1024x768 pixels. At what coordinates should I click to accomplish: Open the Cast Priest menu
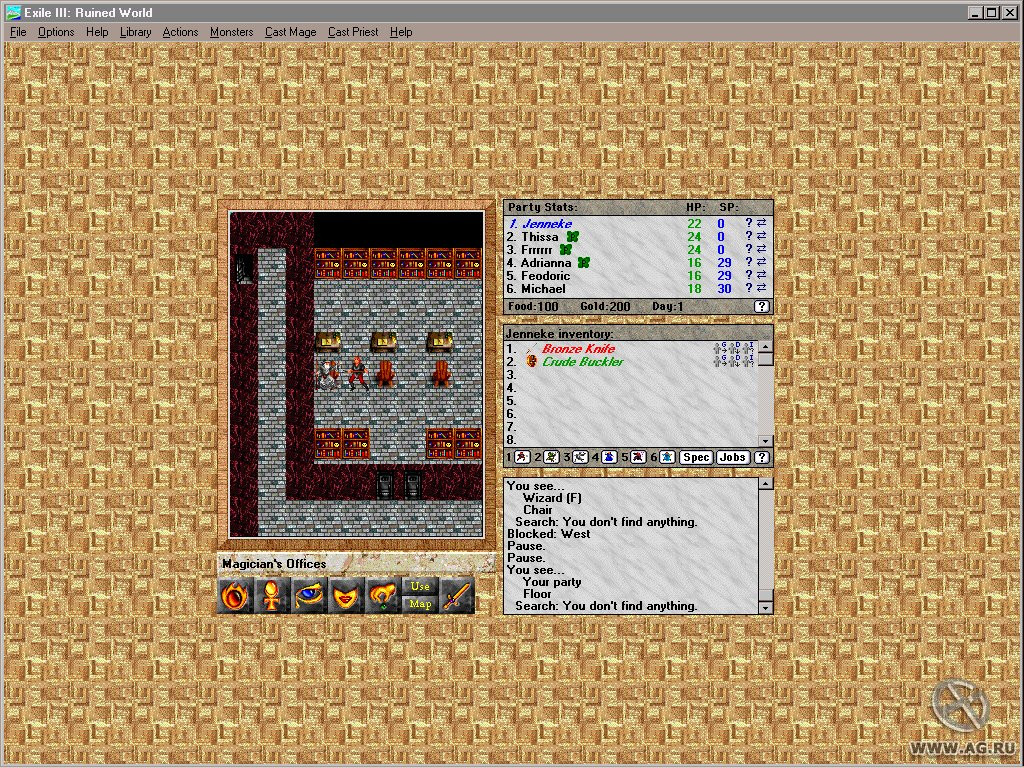pos(353,32)
